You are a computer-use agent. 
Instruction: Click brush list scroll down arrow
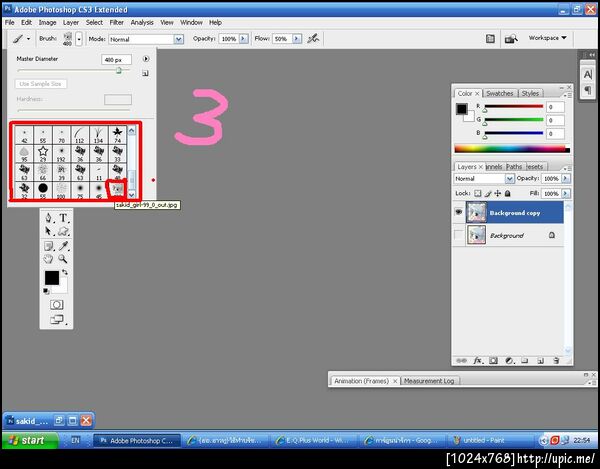tap(132, 195)
